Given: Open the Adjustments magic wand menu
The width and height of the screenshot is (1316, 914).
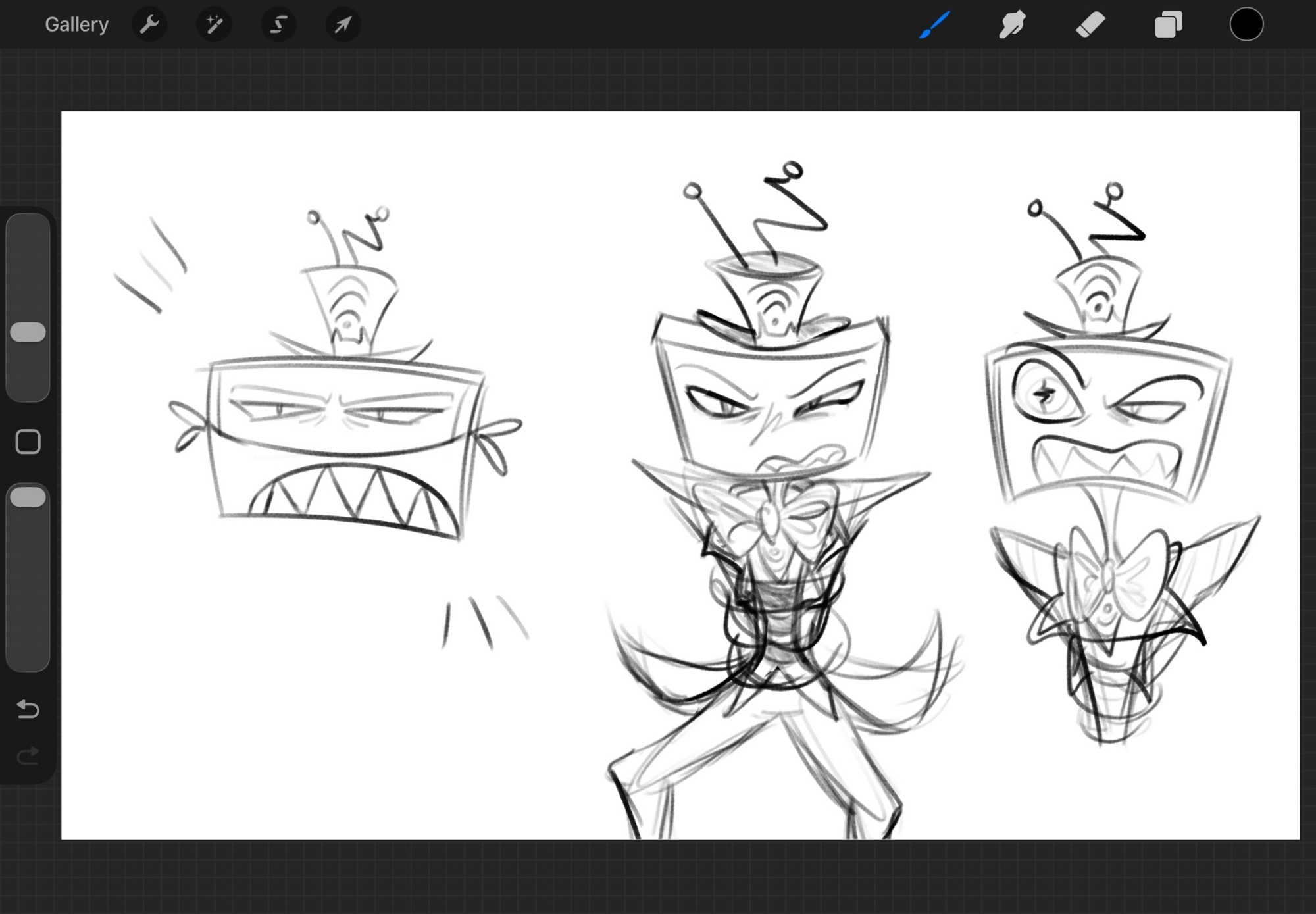Looking at the screenshot, I should click(214, 25).
